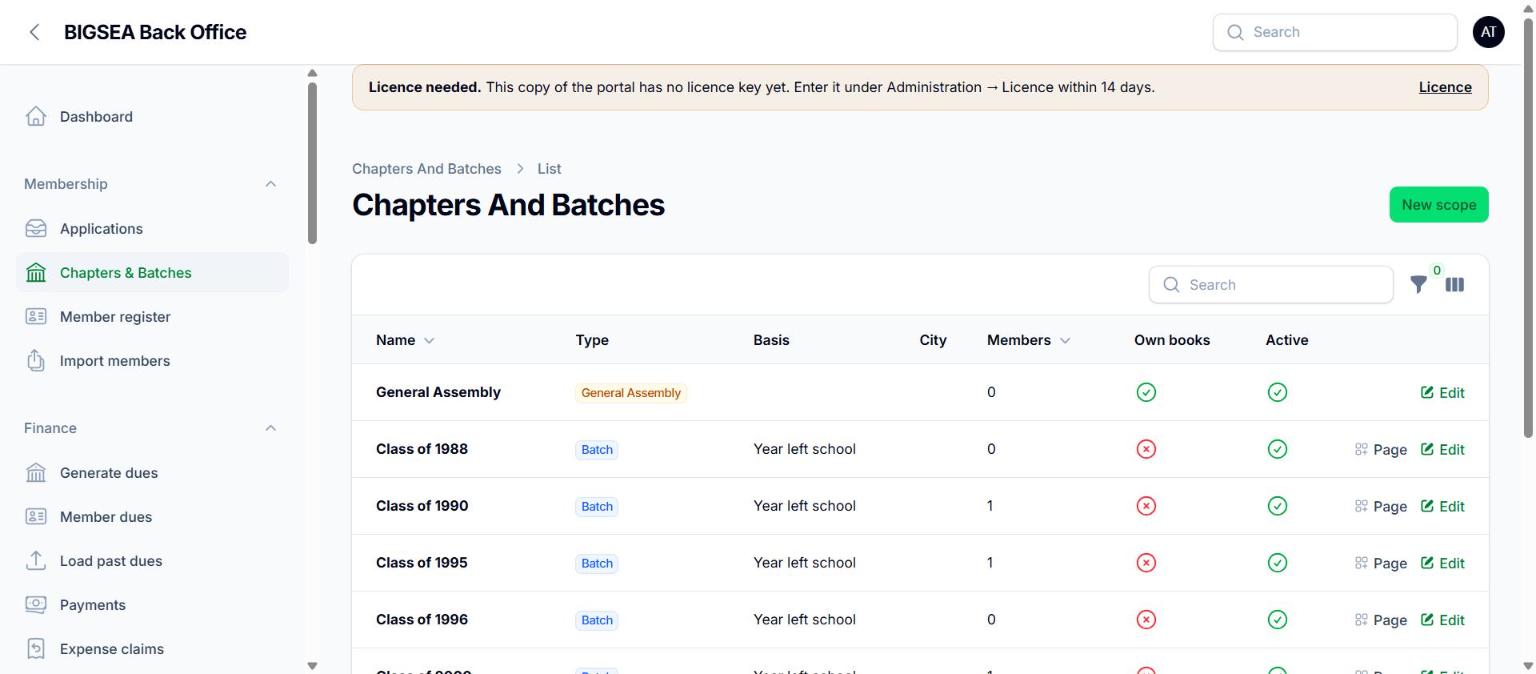Image resolution: width=1536 pixels, height=674 pixels.
Task: Click the Active check for Class of 1996
Action: (x=1277, y=621)
